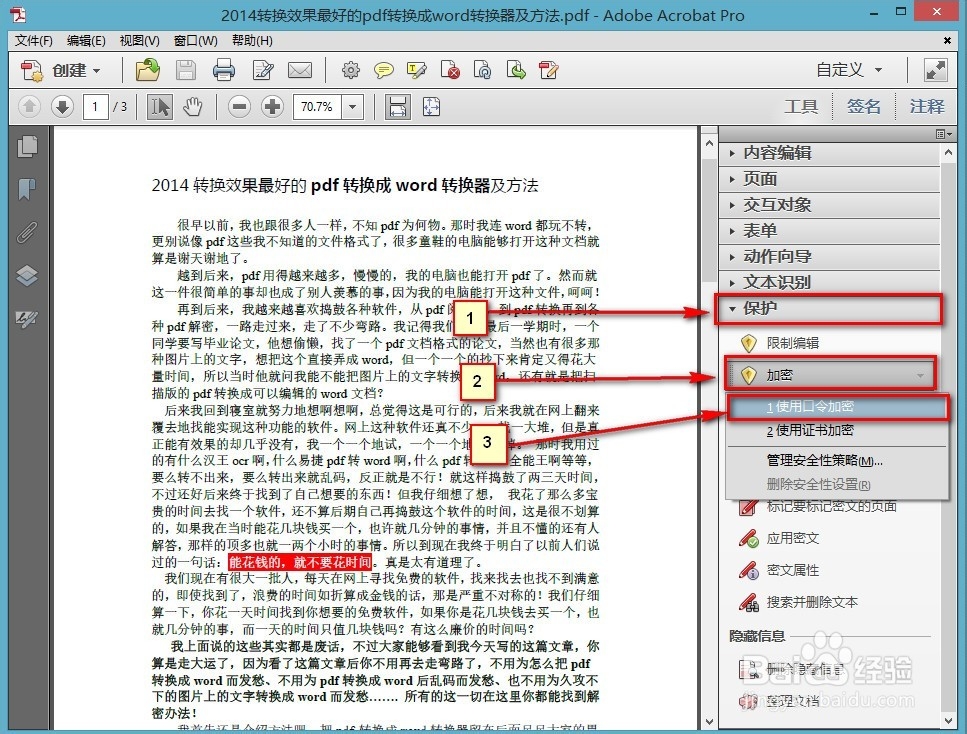
Task: Click 限制编辑 restrict editing option
Action: pyautogui.click(x=782, y=343)
